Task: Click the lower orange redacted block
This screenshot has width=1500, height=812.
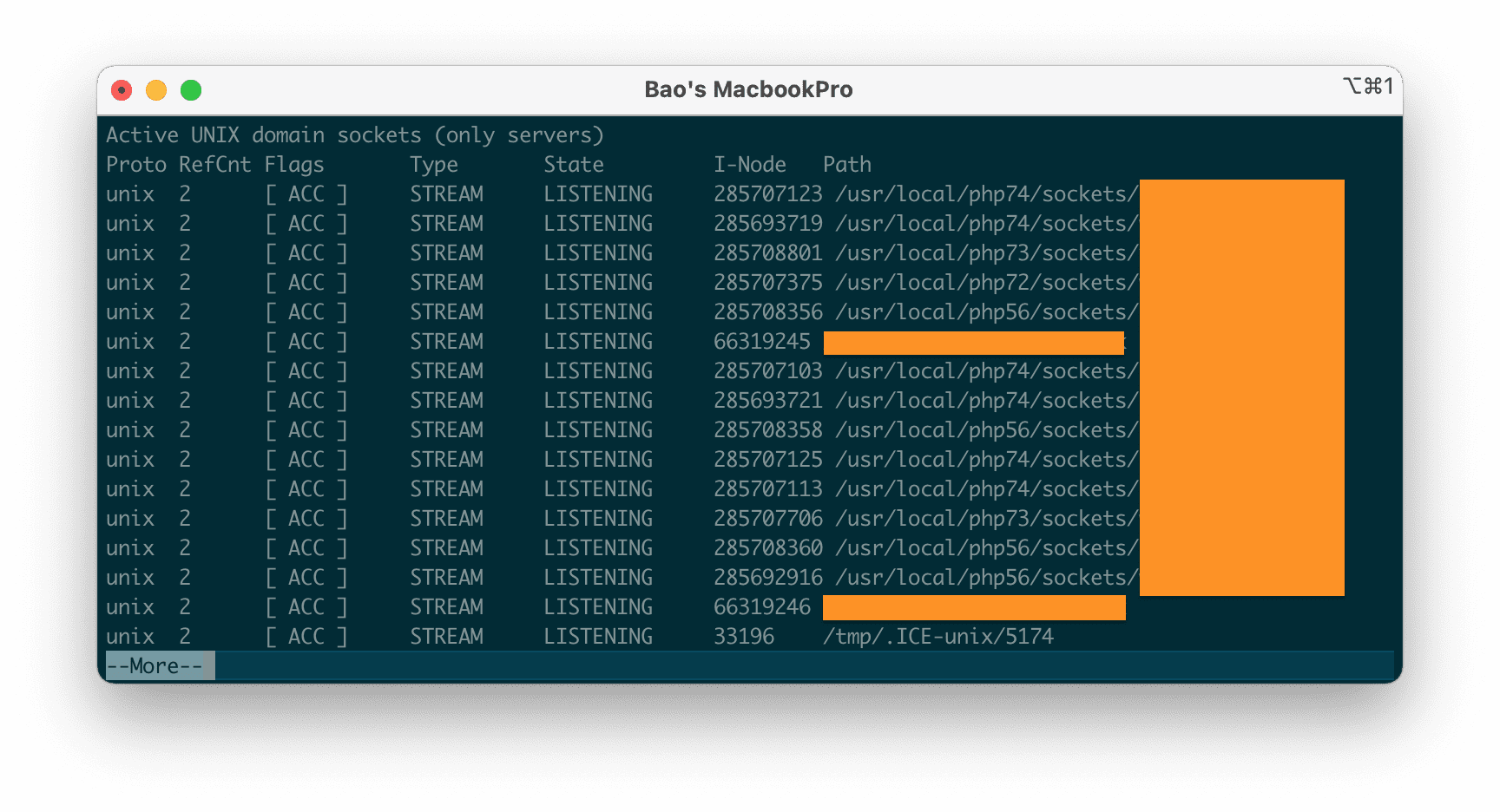Action: coord(974,607)
